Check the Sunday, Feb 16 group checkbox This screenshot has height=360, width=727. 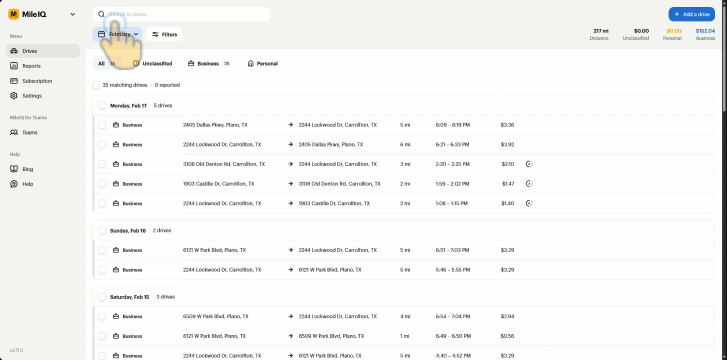click(x=102, y=230)
